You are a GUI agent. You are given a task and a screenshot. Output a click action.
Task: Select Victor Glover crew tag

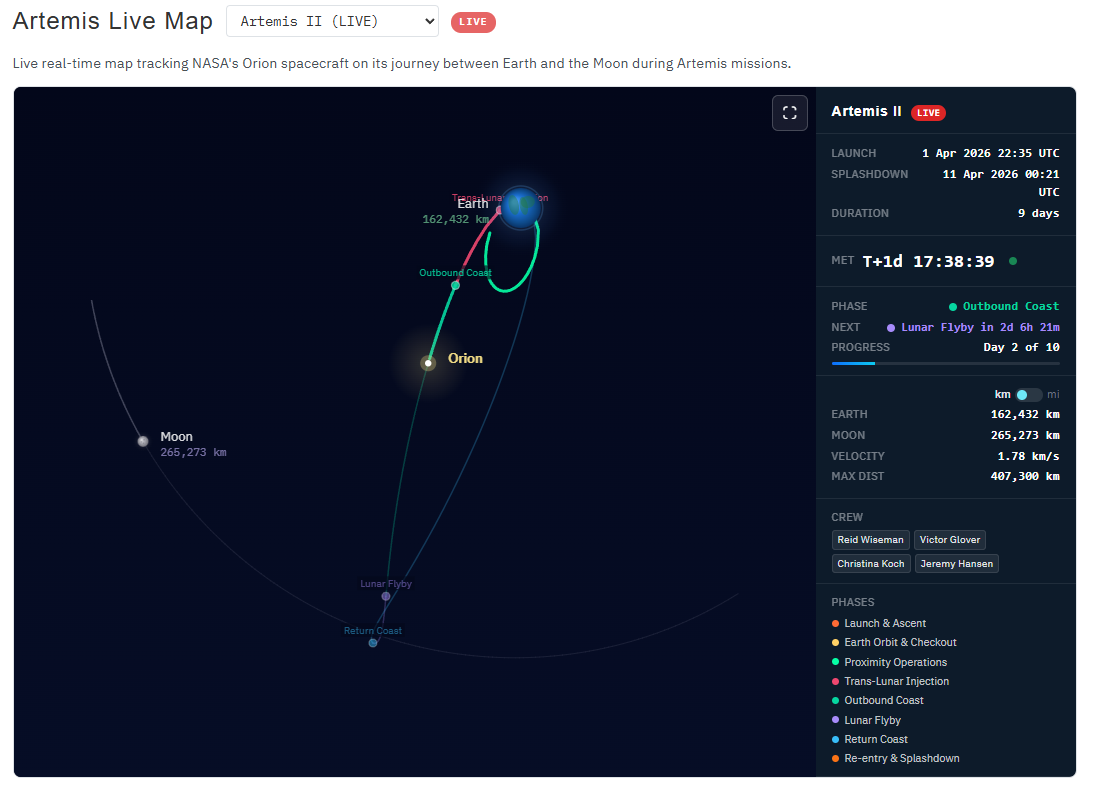coord(949,540)
